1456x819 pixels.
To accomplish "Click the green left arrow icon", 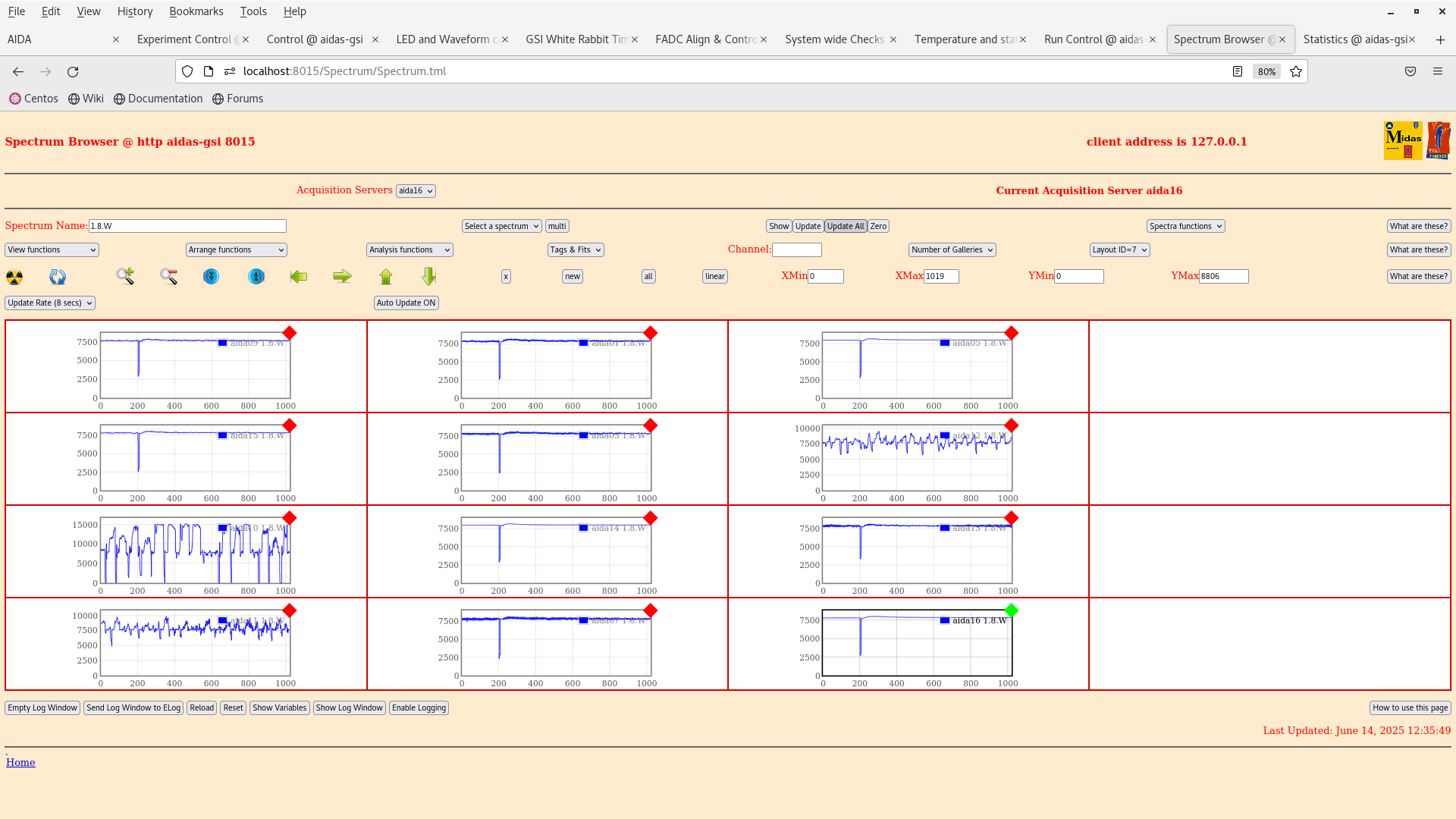I will [x=299, y=277].
